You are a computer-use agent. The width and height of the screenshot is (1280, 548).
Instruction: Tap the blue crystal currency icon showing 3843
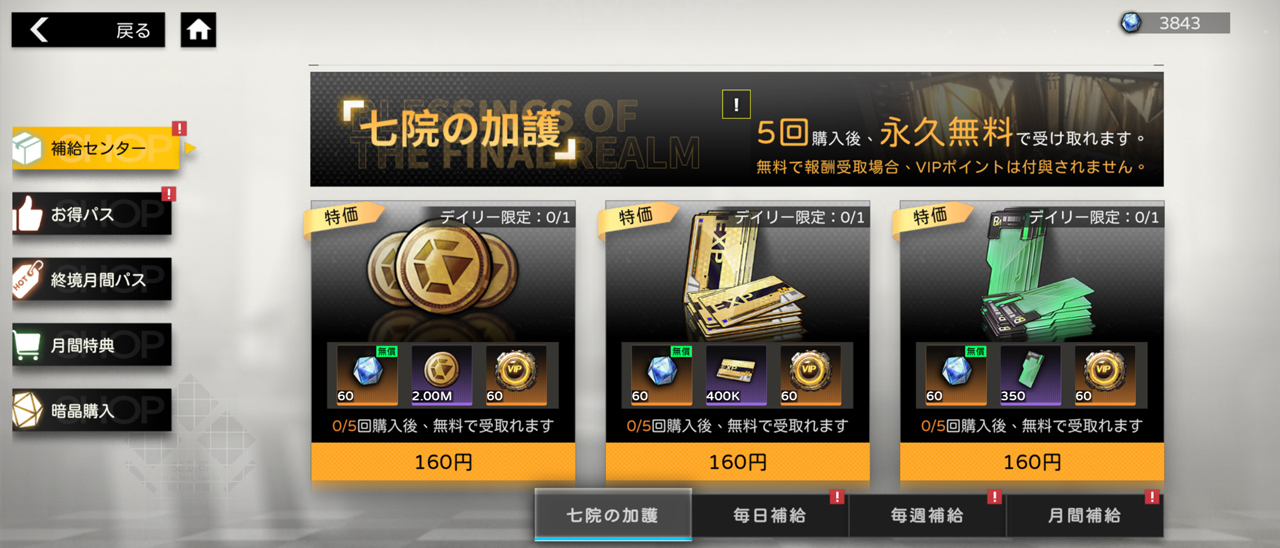tap(1131, 23)
